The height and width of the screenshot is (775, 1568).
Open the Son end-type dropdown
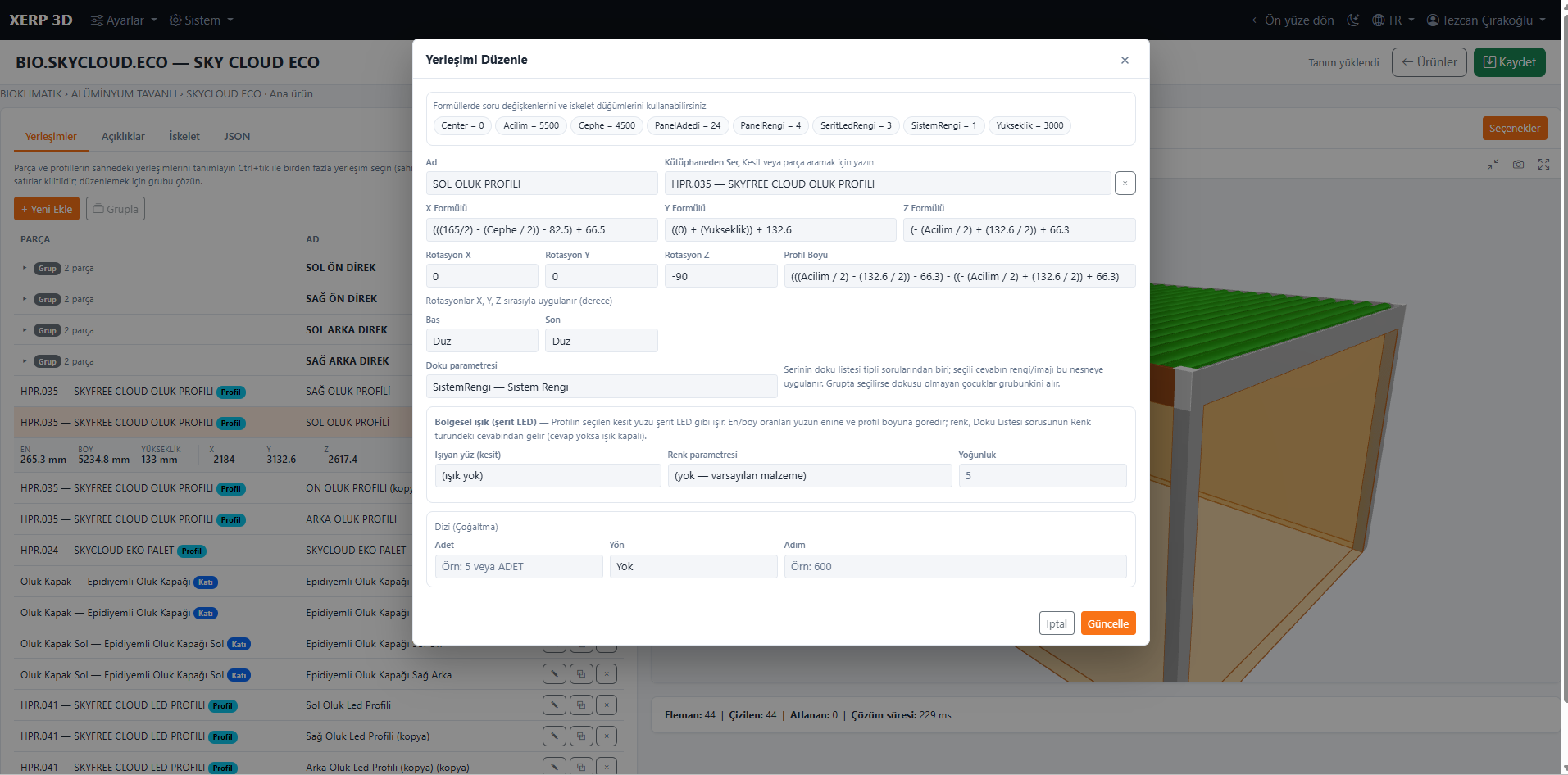coord(602,341)
